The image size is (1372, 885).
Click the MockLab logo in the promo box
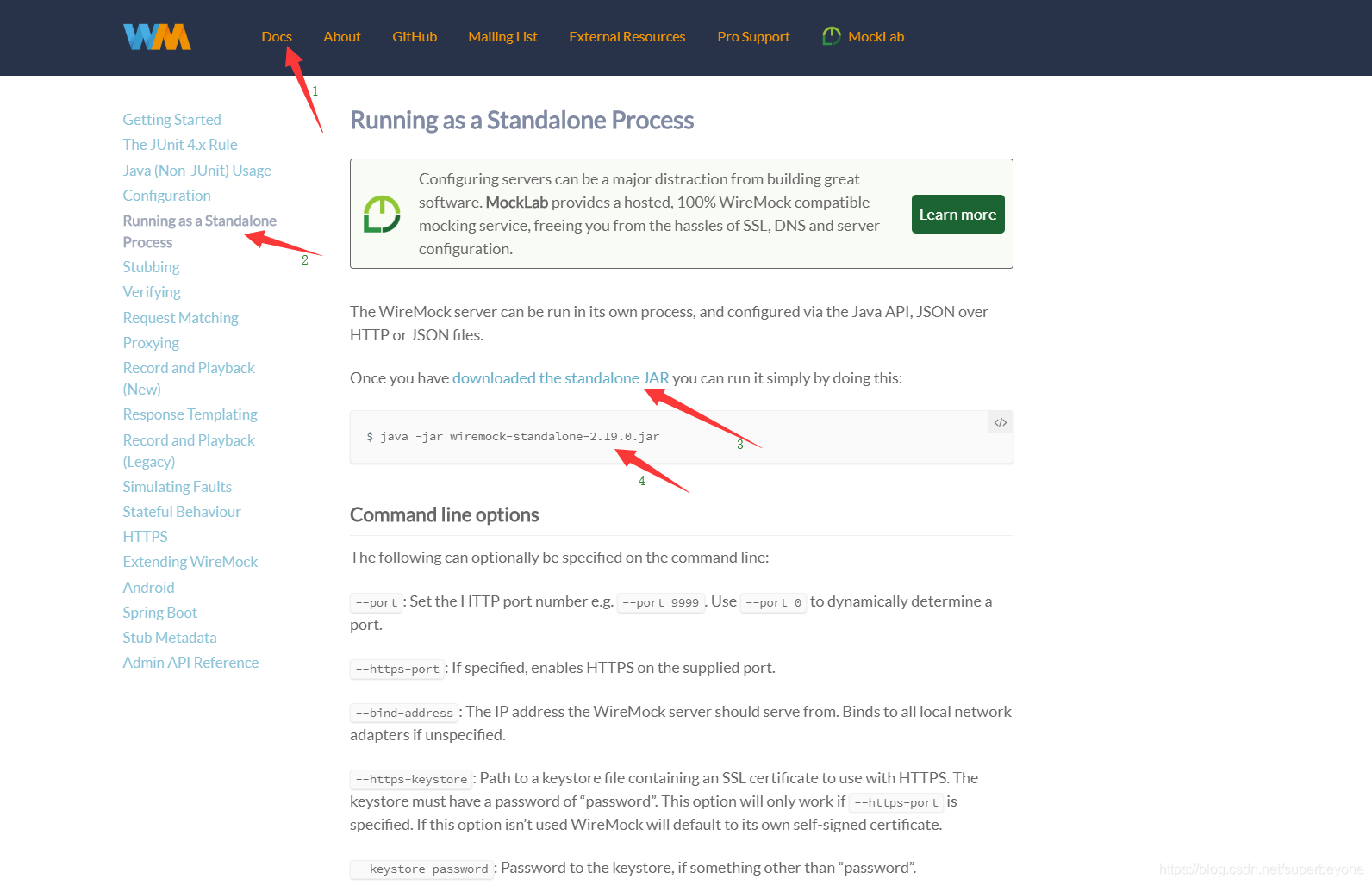[382, 214]
